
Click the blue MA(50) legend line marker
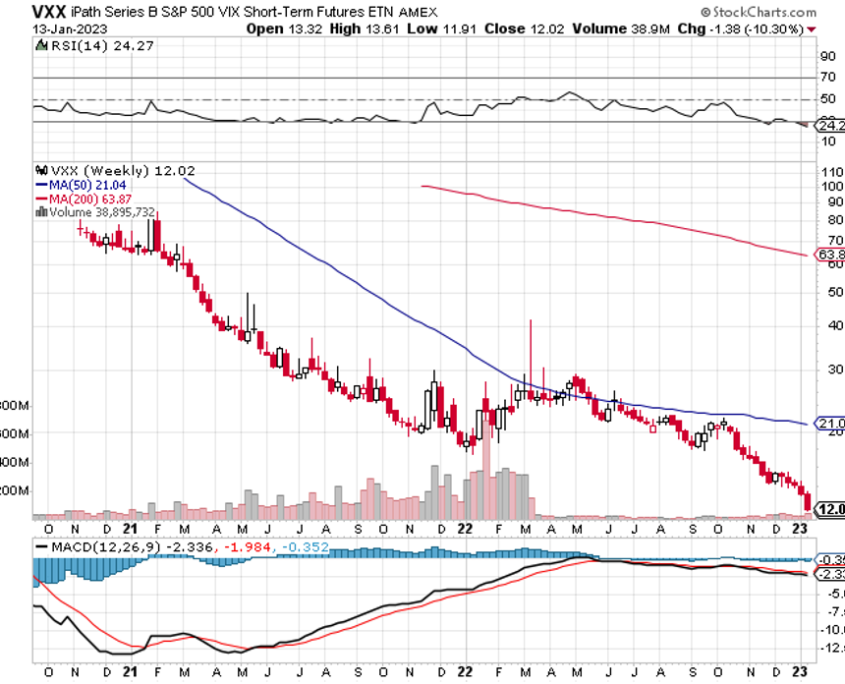pos(40,185)
